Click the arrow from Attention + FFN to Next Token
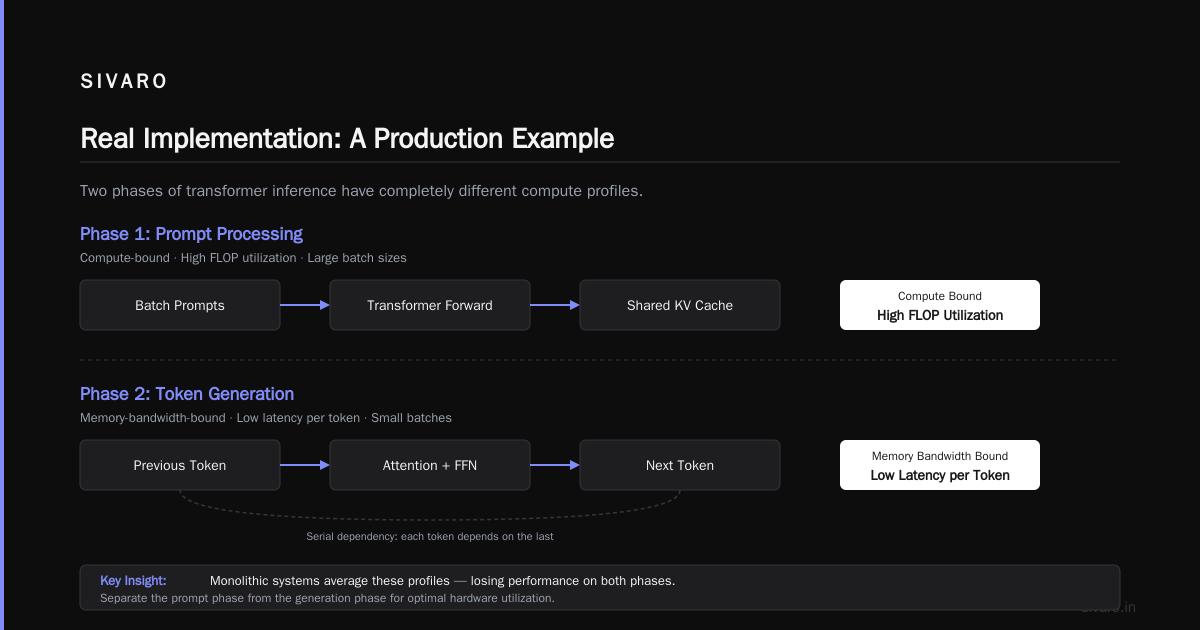 point(555,465)
